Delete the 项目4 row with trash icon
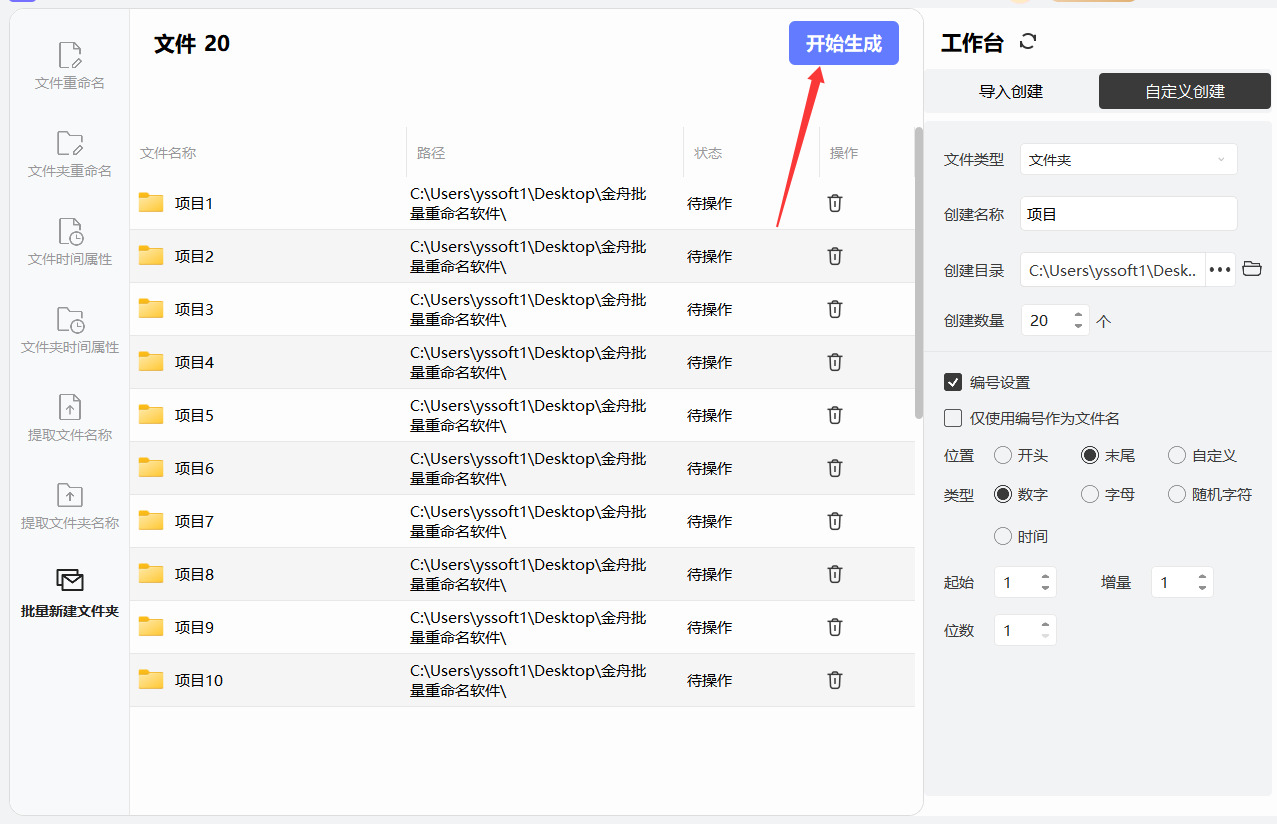The height and width of the screenshot is (824, 1277). pos(835,362)
